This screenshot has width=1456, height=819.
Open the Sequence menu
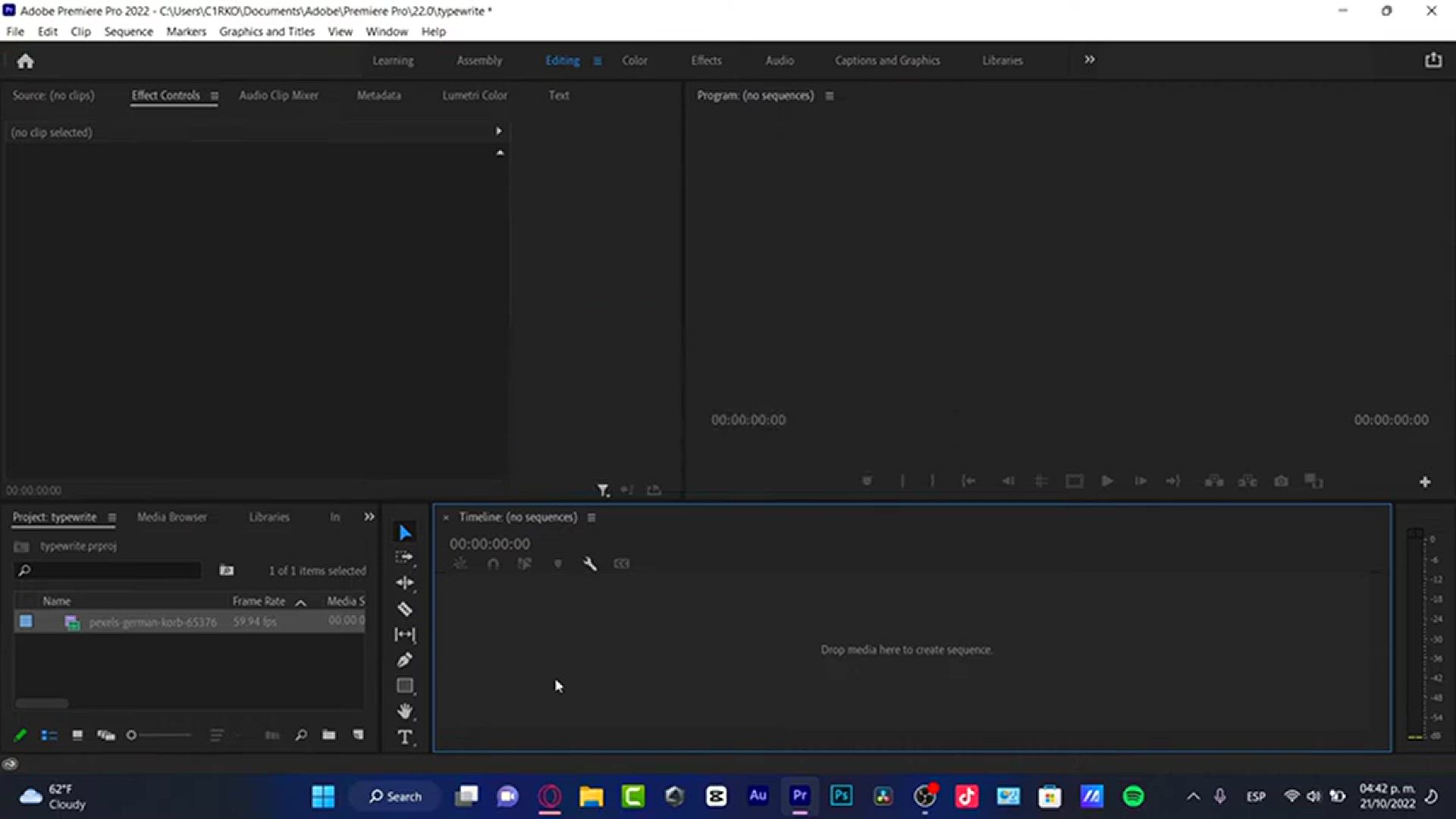128,31
